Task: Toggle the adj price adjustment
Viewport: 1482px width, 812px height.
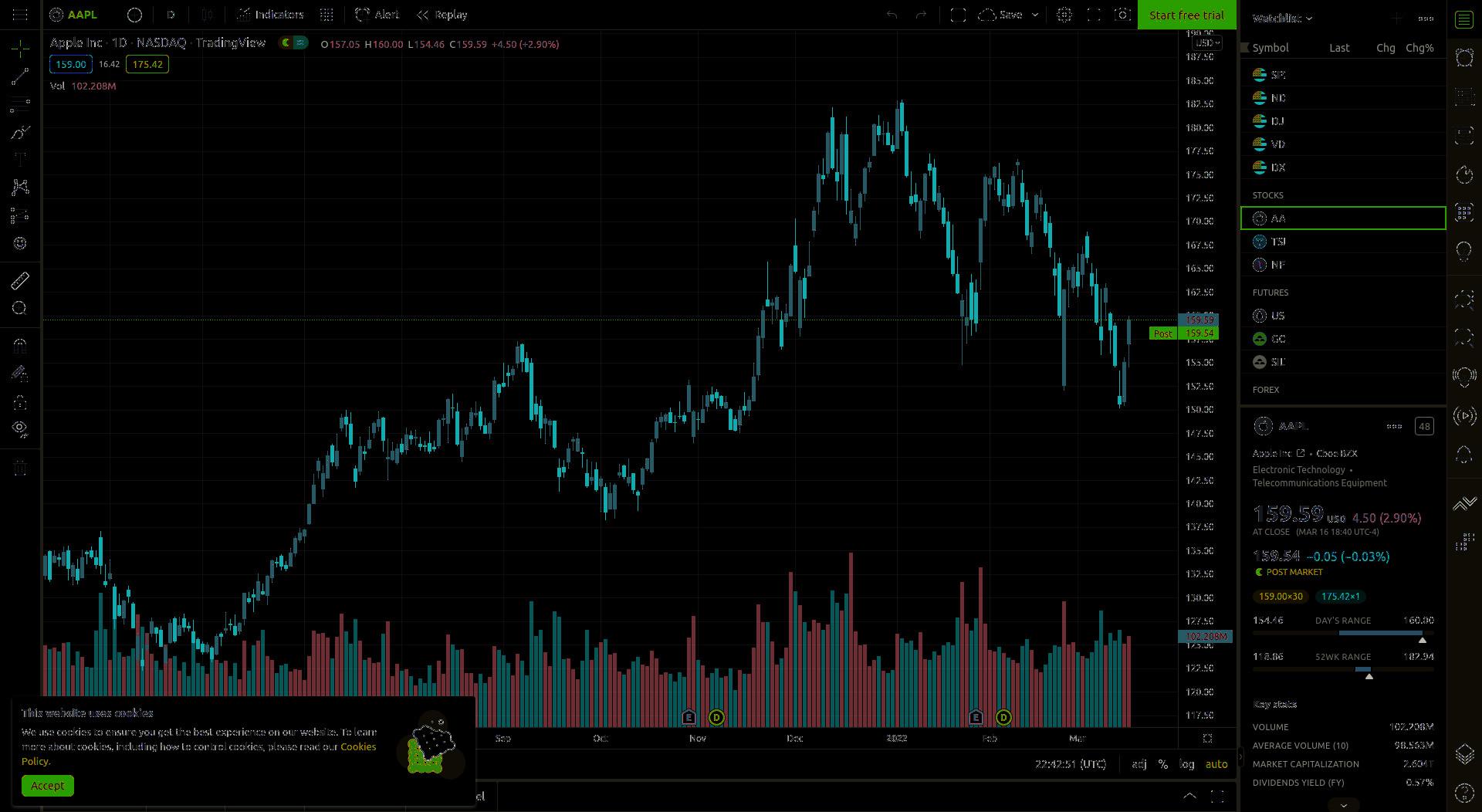Action: coord(1139,764)
